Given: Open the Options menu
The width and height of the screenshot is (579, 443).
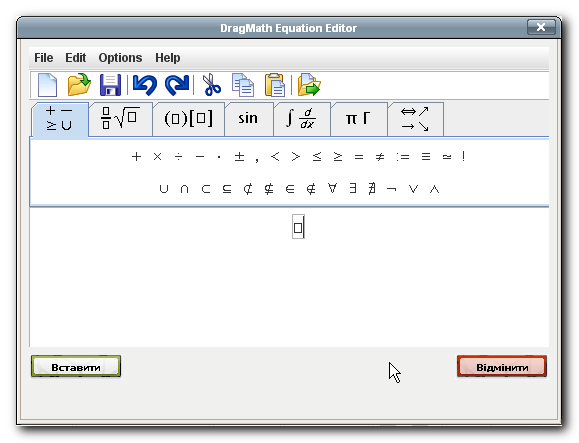Looking at the screenshot, I should point(120,58).
